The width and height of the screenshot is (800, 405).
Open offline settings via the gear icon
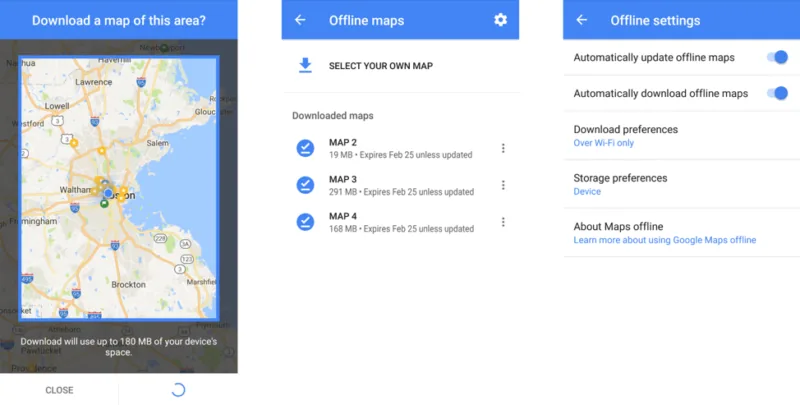(x=501, y=20)
